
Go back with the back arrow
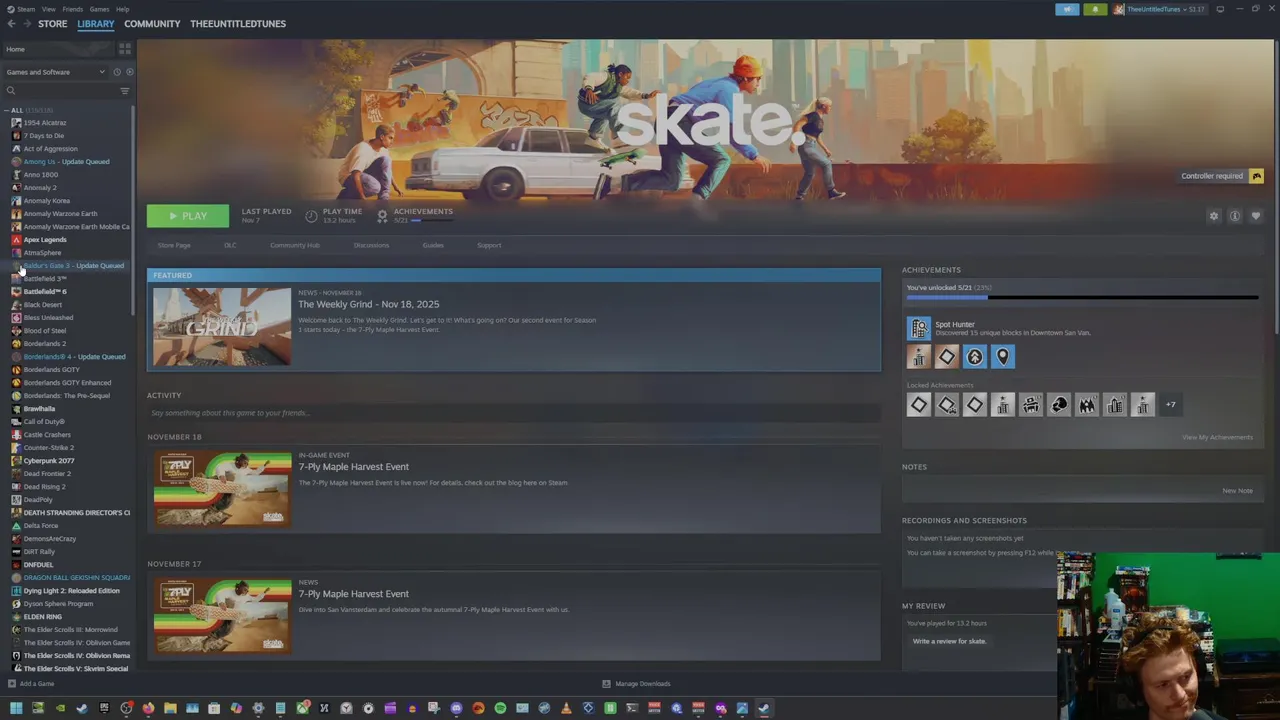[x=12, y=24]
